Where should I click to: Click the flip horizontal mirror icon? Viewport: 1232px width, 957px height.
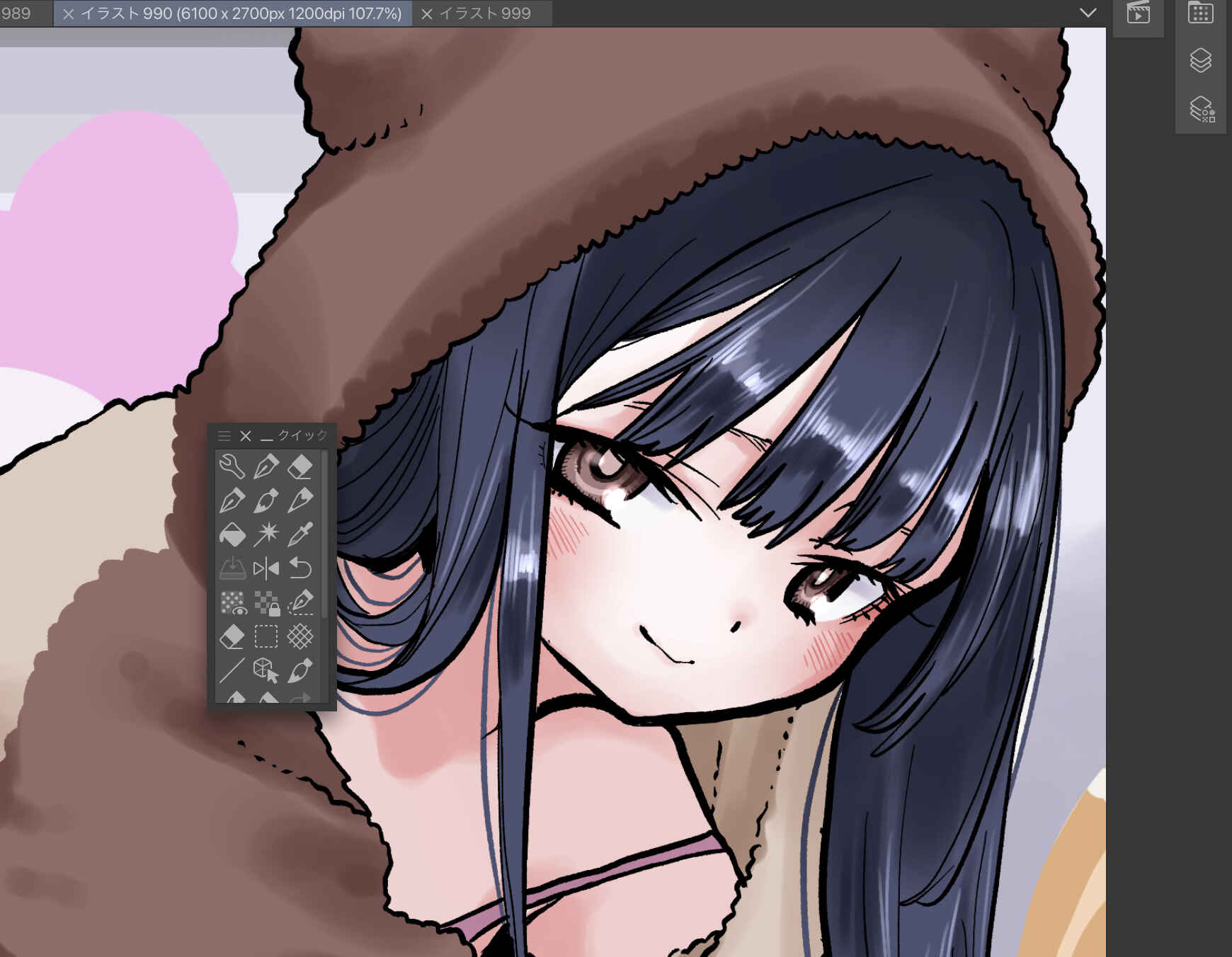click(x=266, y=568)
